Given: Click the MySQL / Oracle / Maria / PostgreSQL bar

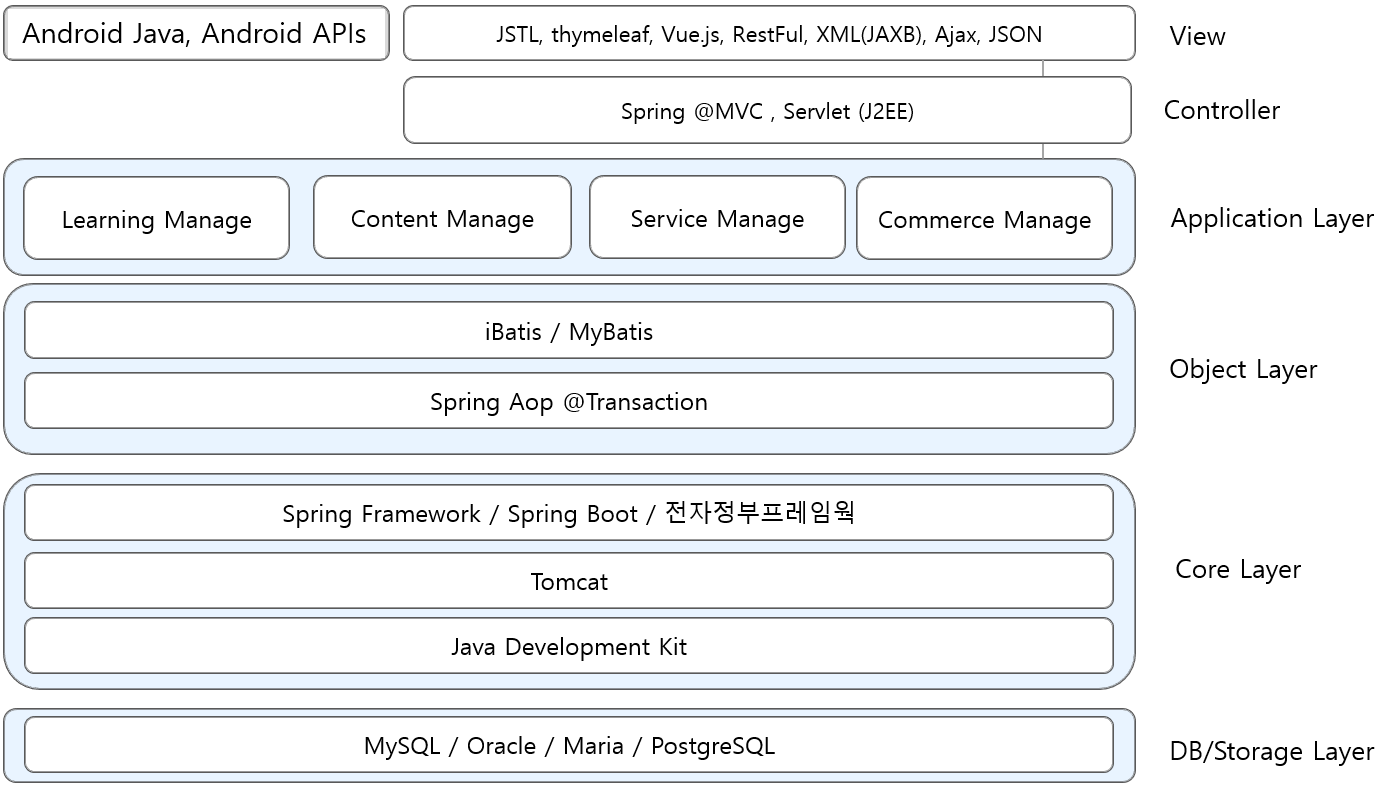Looking at the screenshot, I should point(568,745).
